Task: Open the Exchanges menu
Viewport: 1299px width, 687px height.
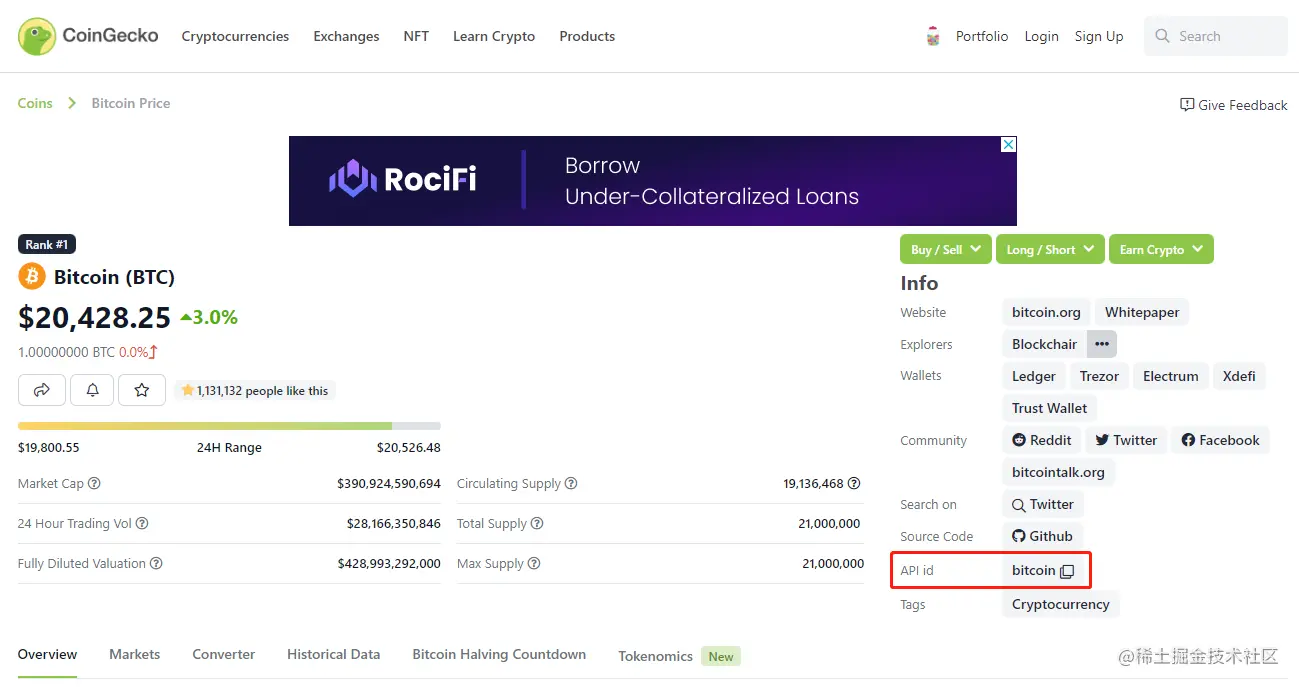Action: tap(346, 36)
